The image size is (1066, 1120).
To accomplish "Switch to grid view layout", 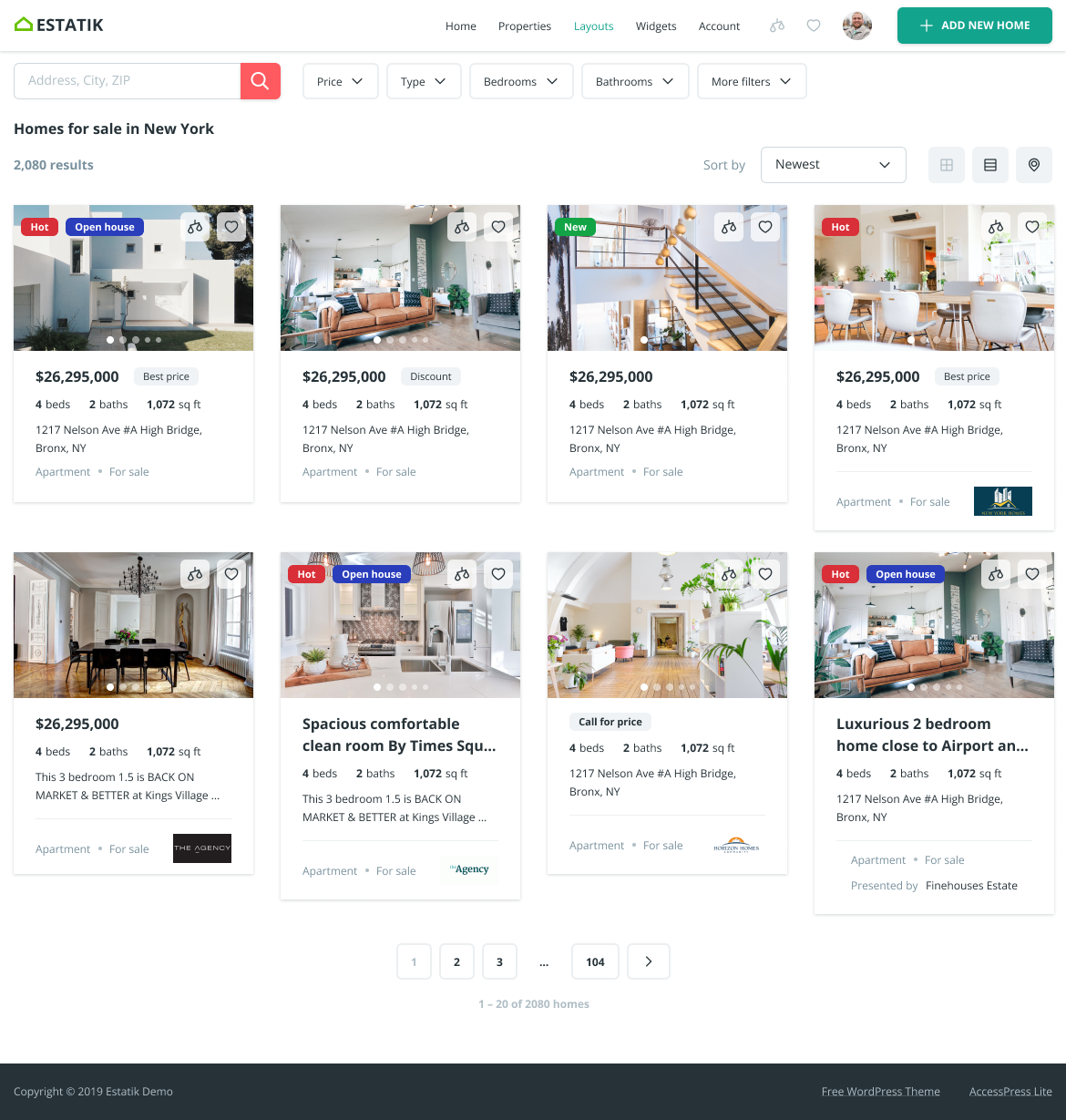I will coord(946,165).
